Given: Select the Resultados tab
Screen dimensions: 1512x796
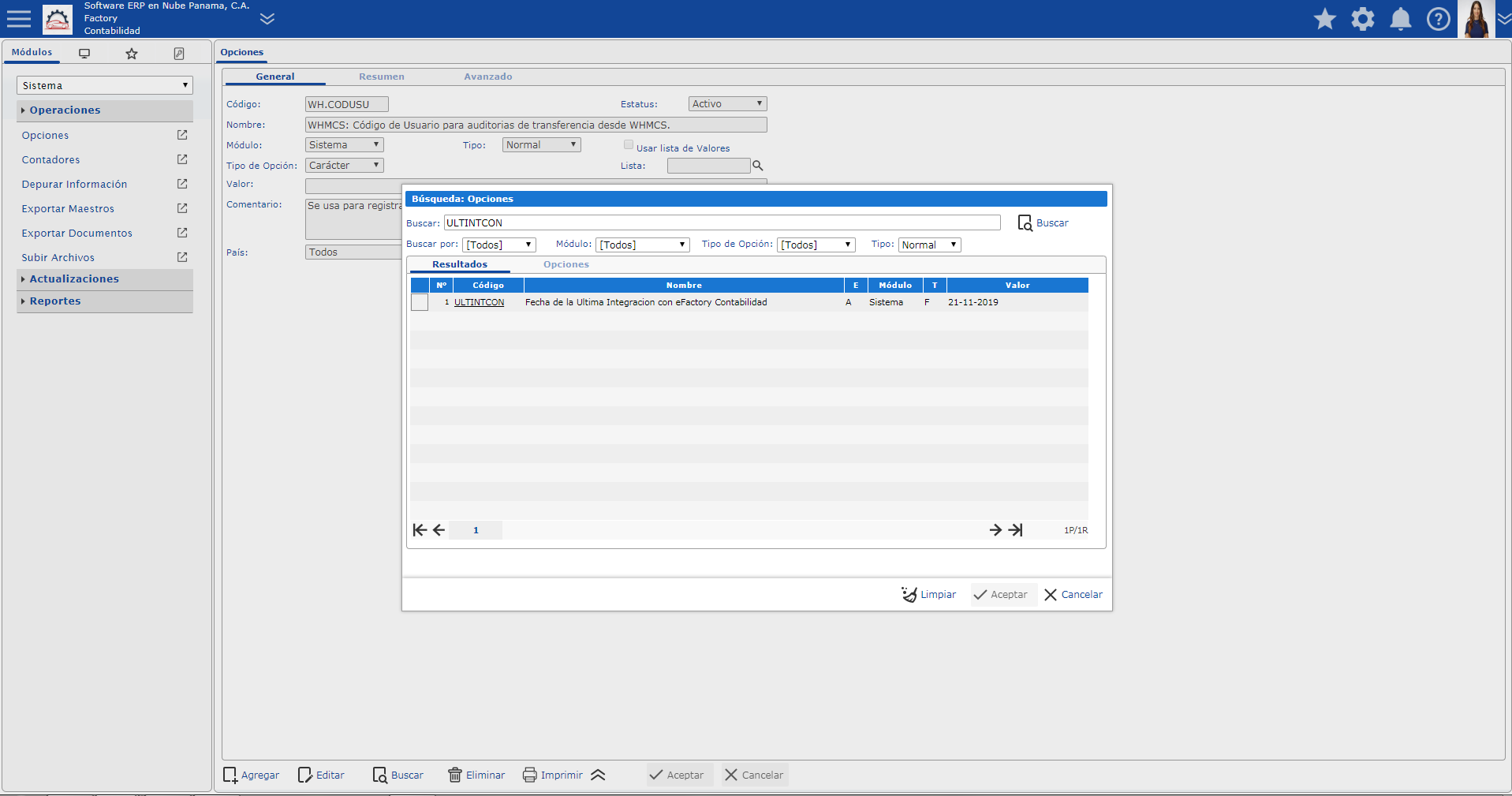Looking at the screenshot, I should pos(460,264).
